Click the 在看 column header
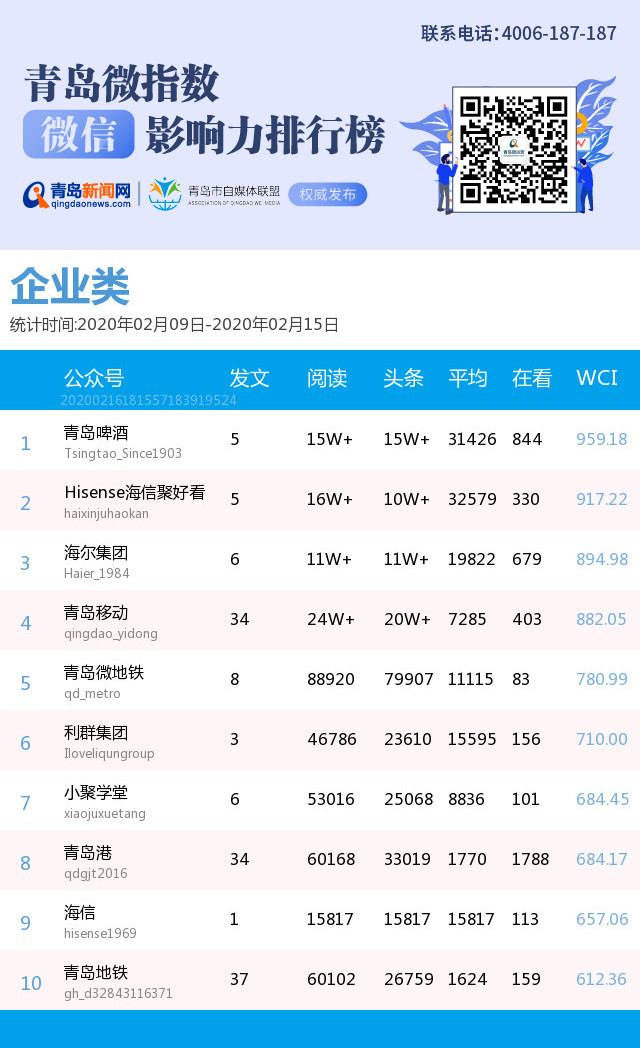This screenshot has height=1048, width=640. click(x=532, y=378)
